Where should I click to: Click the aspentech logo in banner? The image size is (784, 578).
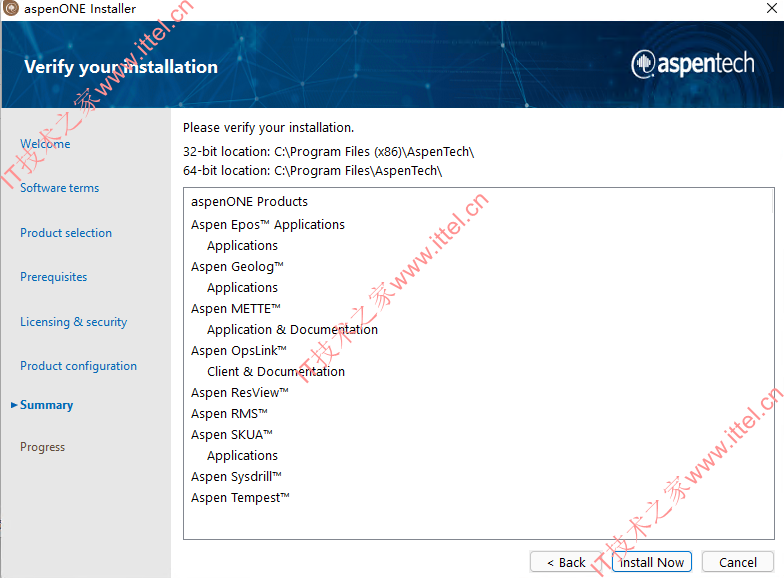[x=692, y=64]
